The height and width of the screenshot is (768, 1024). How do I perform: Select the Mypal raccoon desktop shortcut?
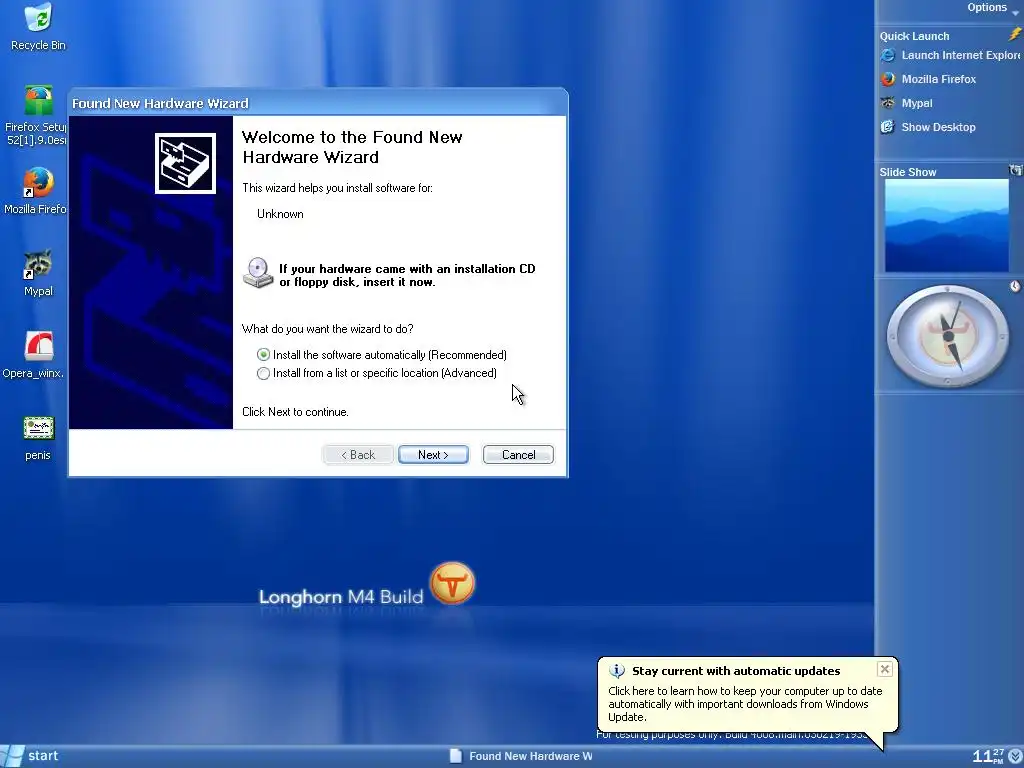click(39, 264)
